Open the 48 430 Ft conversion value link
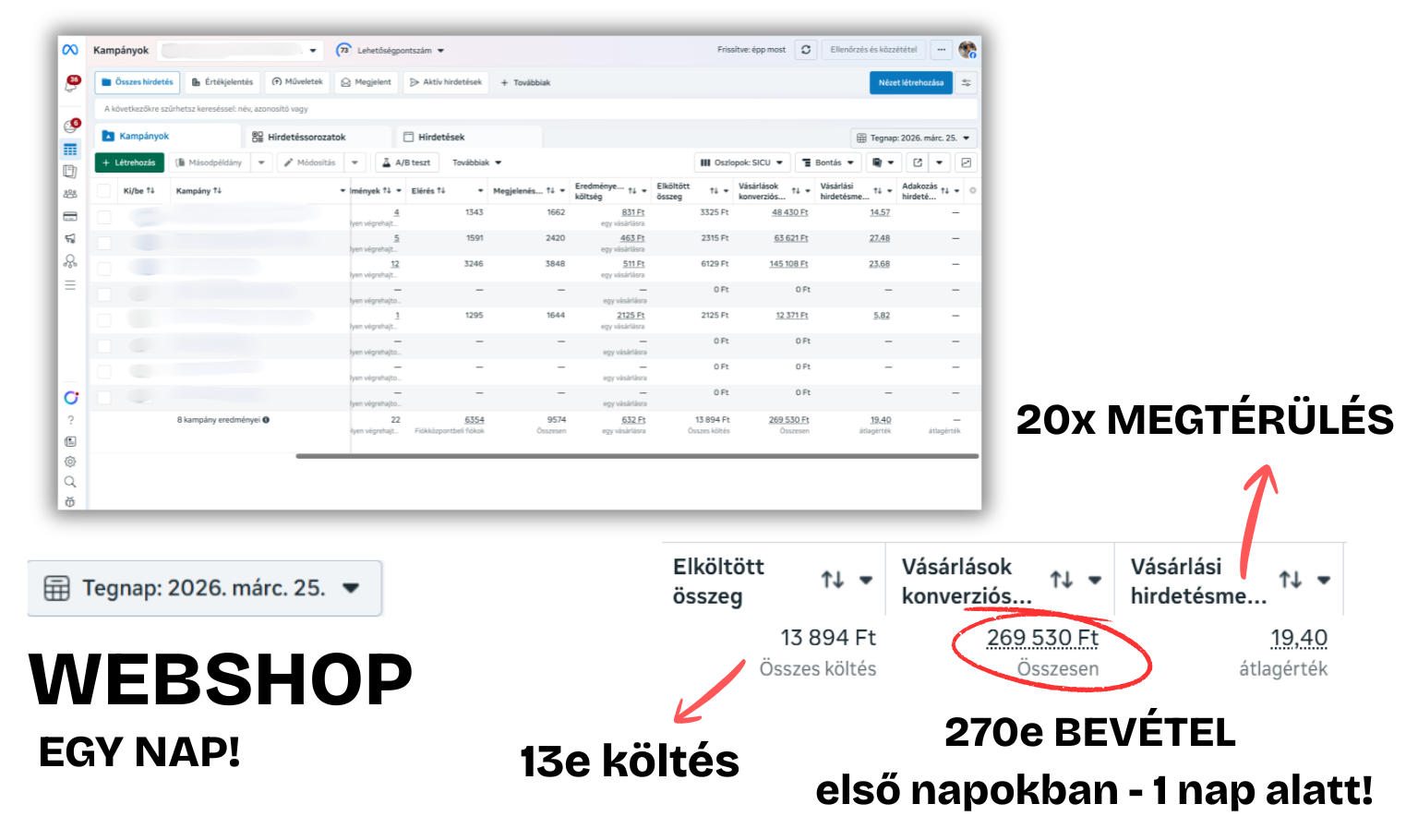Image resolution: width=1418 pixels, height=840 pixels. pyautogui.click(x=790, y=212)
